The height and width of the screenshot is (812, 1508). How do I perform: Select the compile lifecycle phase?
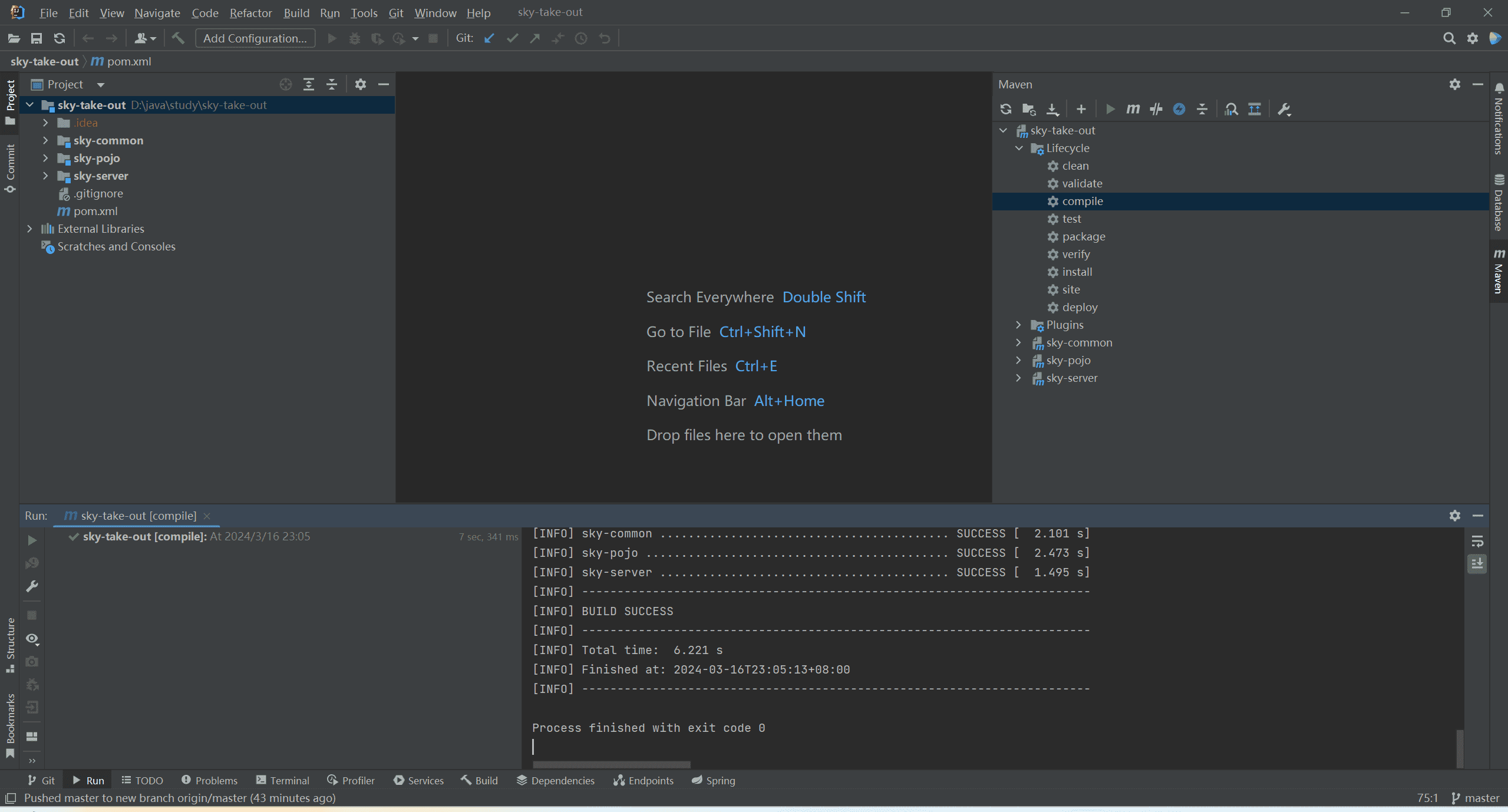tap(1083, 200)
